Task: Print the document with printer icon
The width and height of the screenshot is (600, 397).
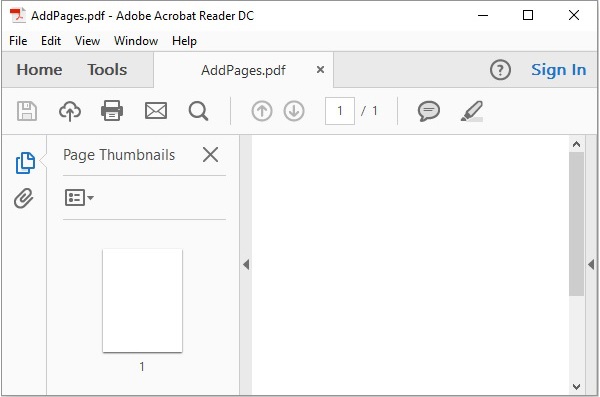Action: tap(112, 111)
